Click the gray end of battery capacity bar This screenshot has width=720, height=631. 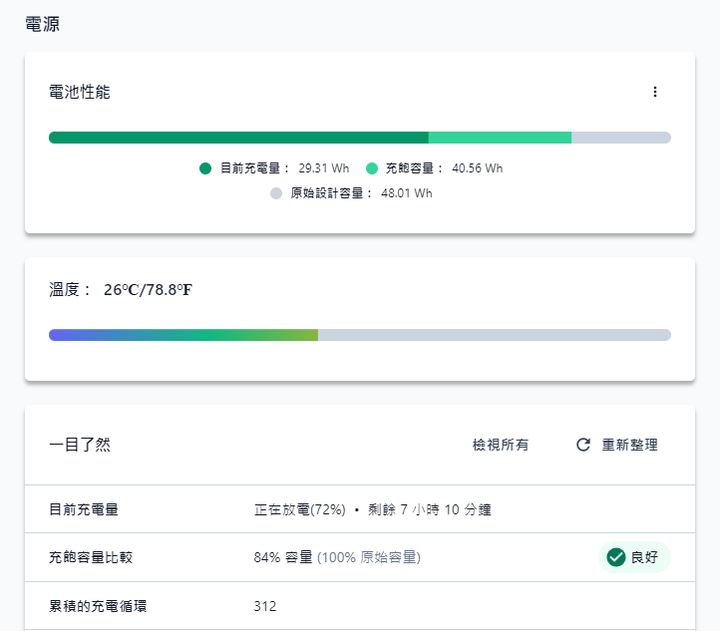(x=621, y=137)
